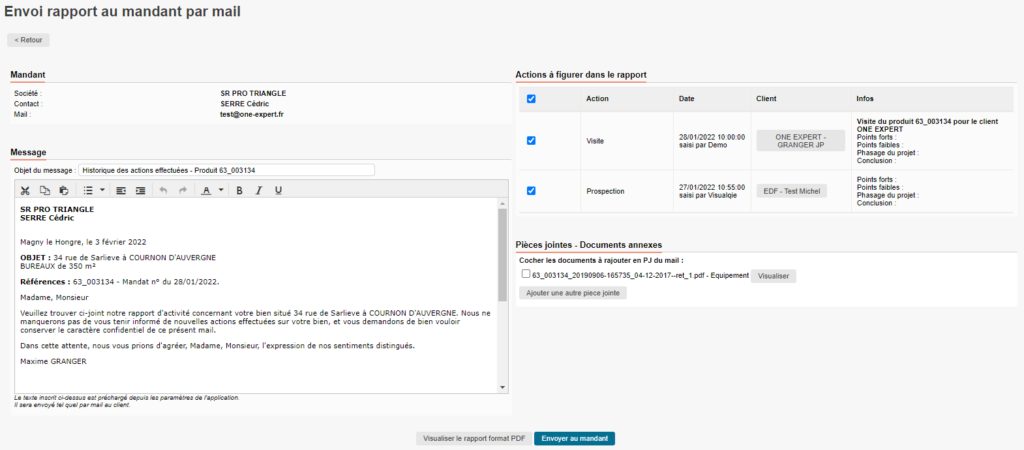Screen dimensions: 1024x450
Task: Decrease indent in message editor
Action: click(121, 190)
